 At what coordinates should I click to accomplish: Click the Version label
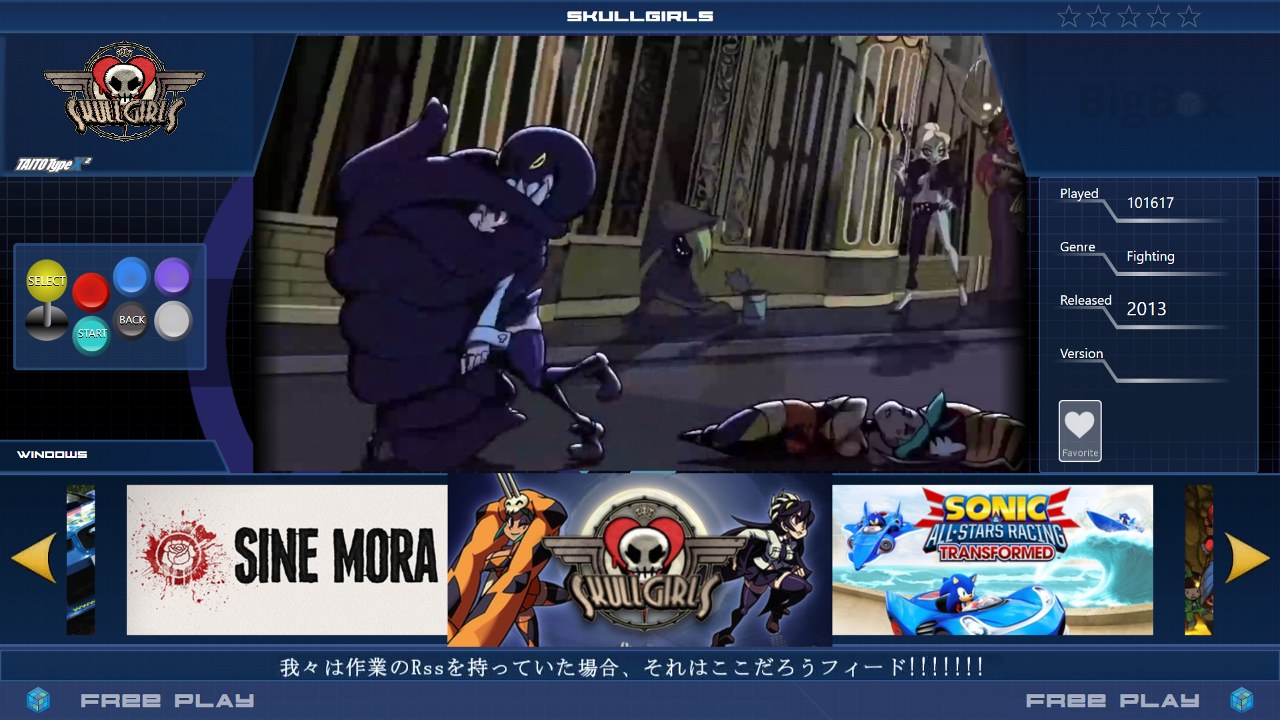click(1081, 354)
